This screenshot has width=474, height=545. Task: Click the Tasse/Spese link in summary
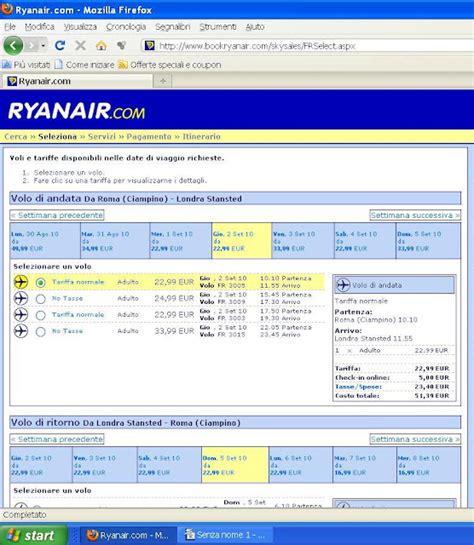[x=358, y=387]
